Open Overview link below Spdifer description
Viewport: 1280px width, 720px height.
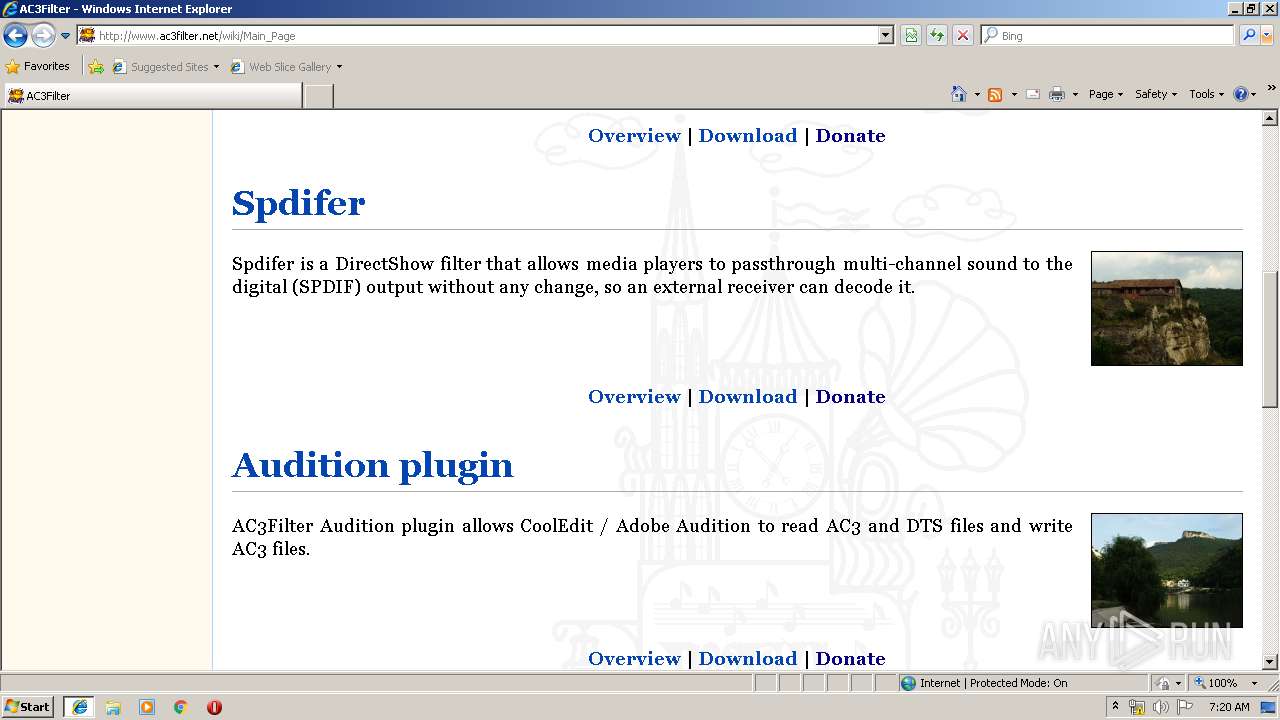(634, 397)
